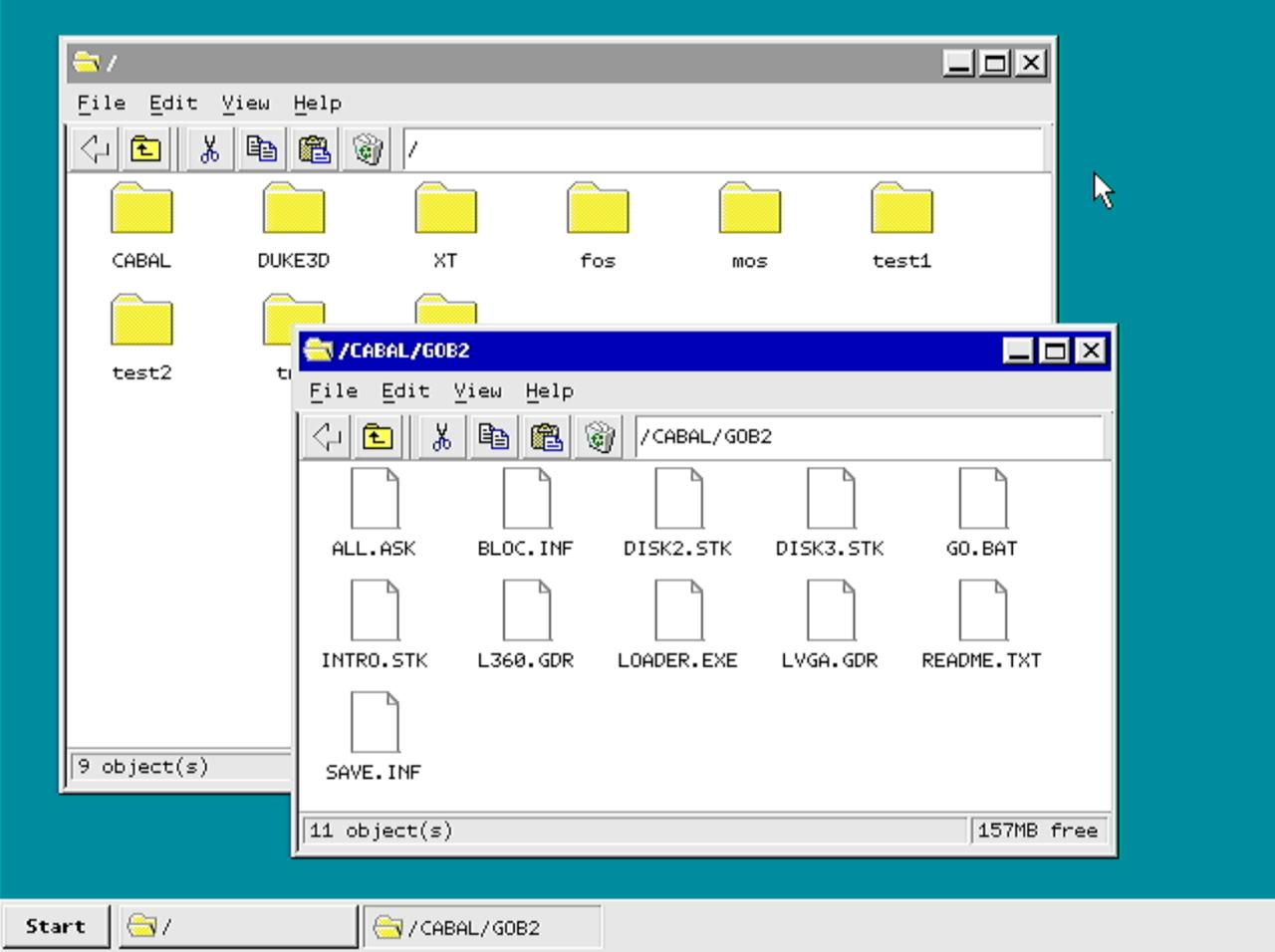Image resolution: width=1275 pixels, height=952 pixels.
Task: Switch to the "/" taskbar button
Action: click(x=238, y=927)
